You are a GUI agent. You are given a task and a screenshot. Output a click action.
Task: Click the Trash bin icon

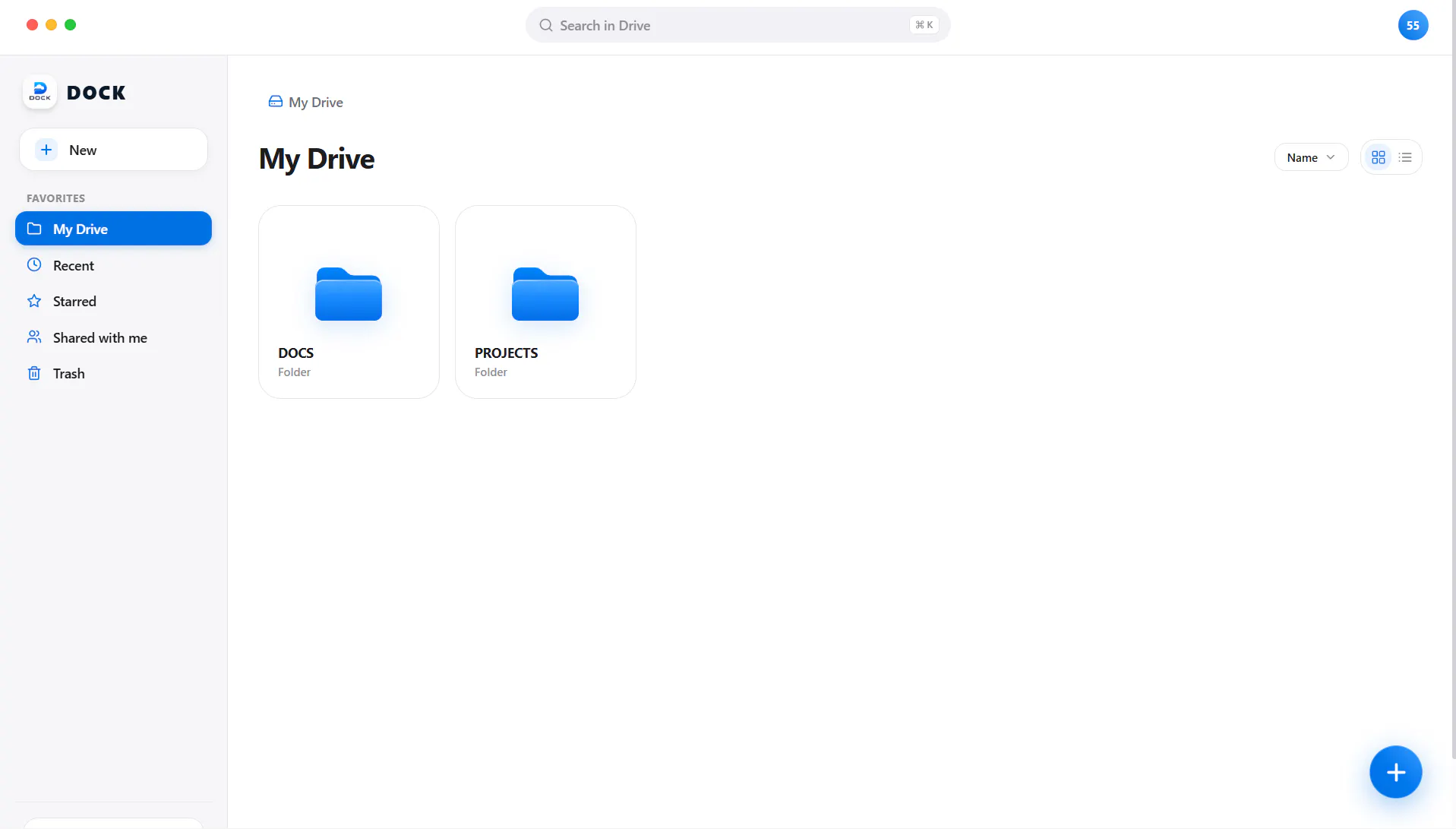click(34, 373)
